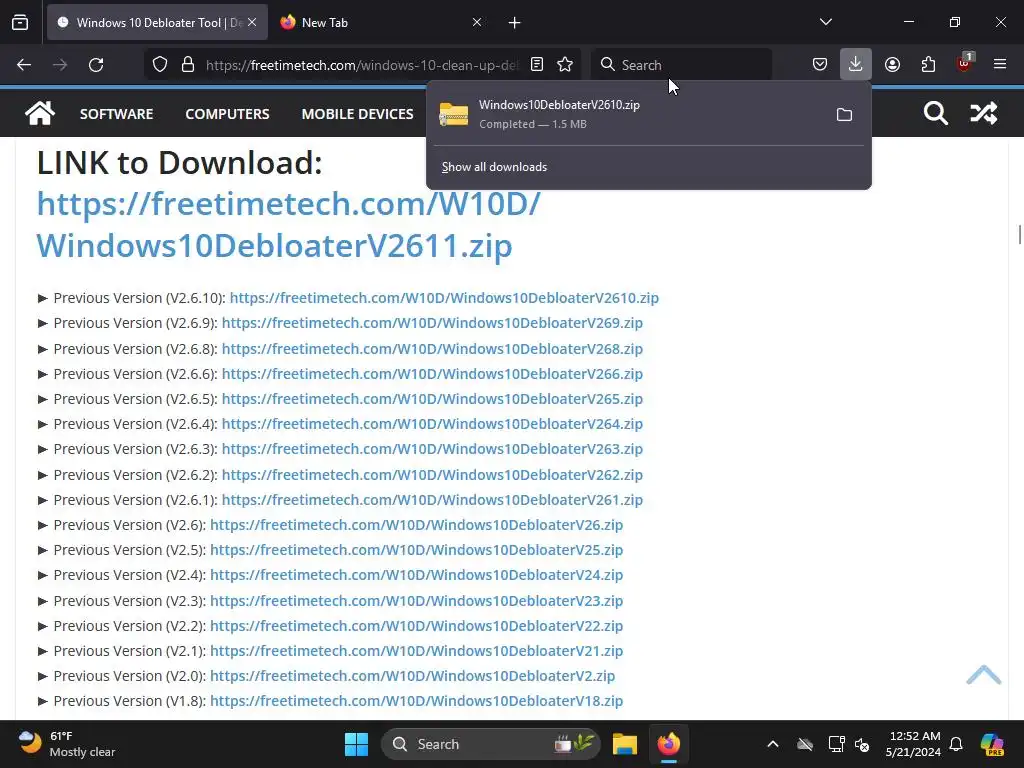The height and width of the screenshot is (768, 1024).
Task: Show site security padlock info
Action: (x=188, y=65)
